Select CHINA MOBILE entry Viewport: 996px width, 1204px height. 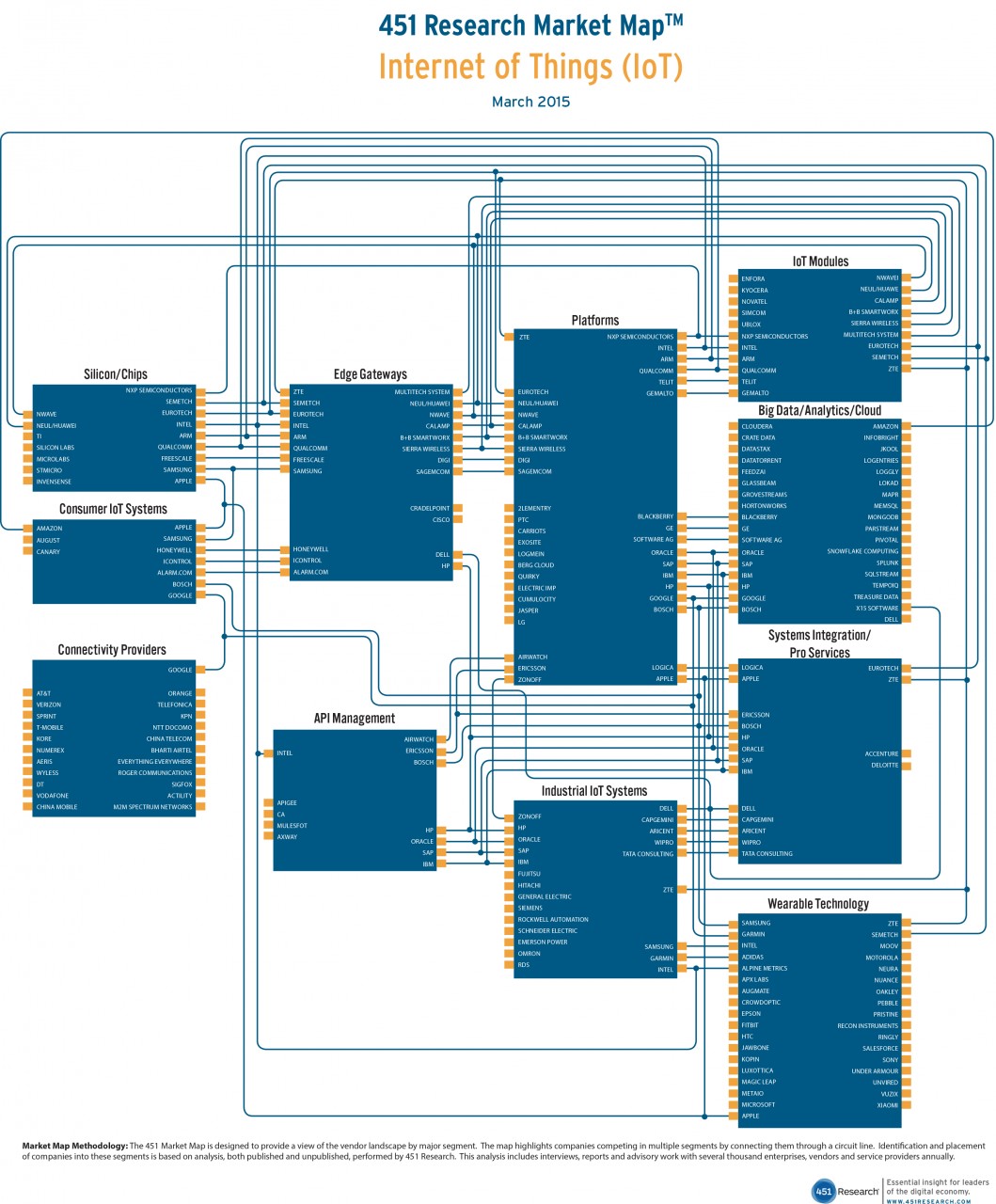pos(56,807)
